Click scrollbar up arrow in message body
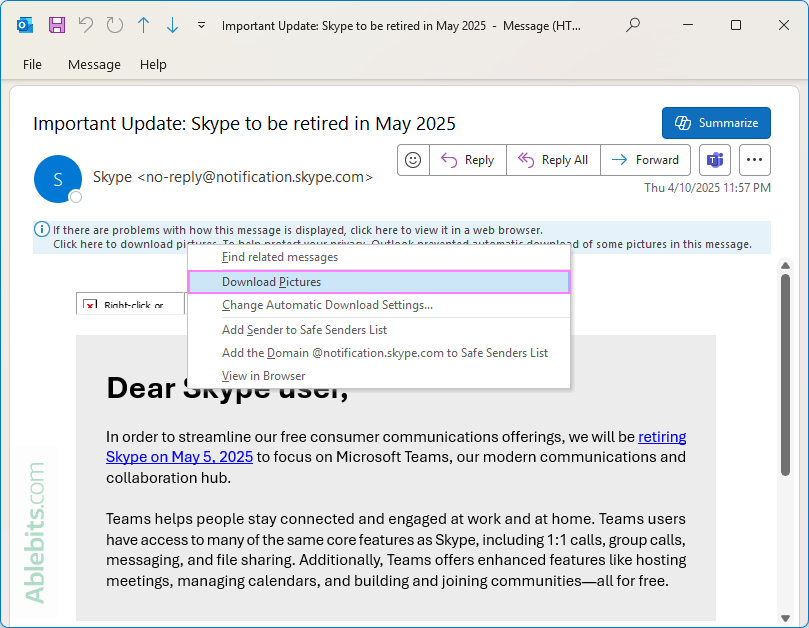The width and height of the screenshot is (809, 628). click(x=785, y=266)
